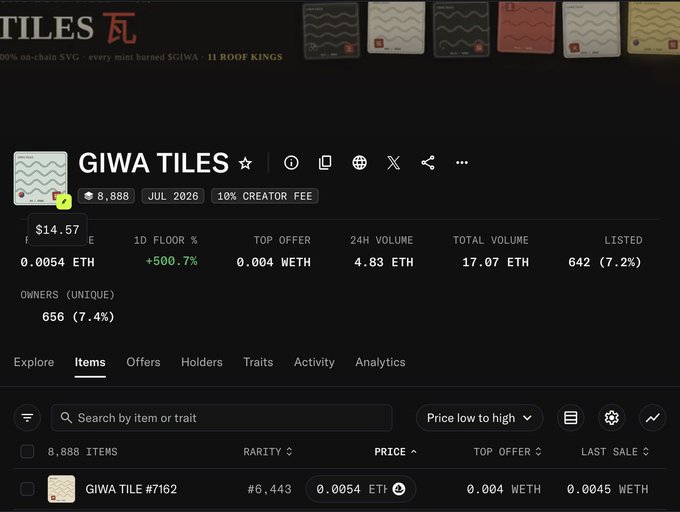The width and height of the screenshot is (680, 512).
Task: Open the GIWA TILES collection avatar image
Action: 40,178
